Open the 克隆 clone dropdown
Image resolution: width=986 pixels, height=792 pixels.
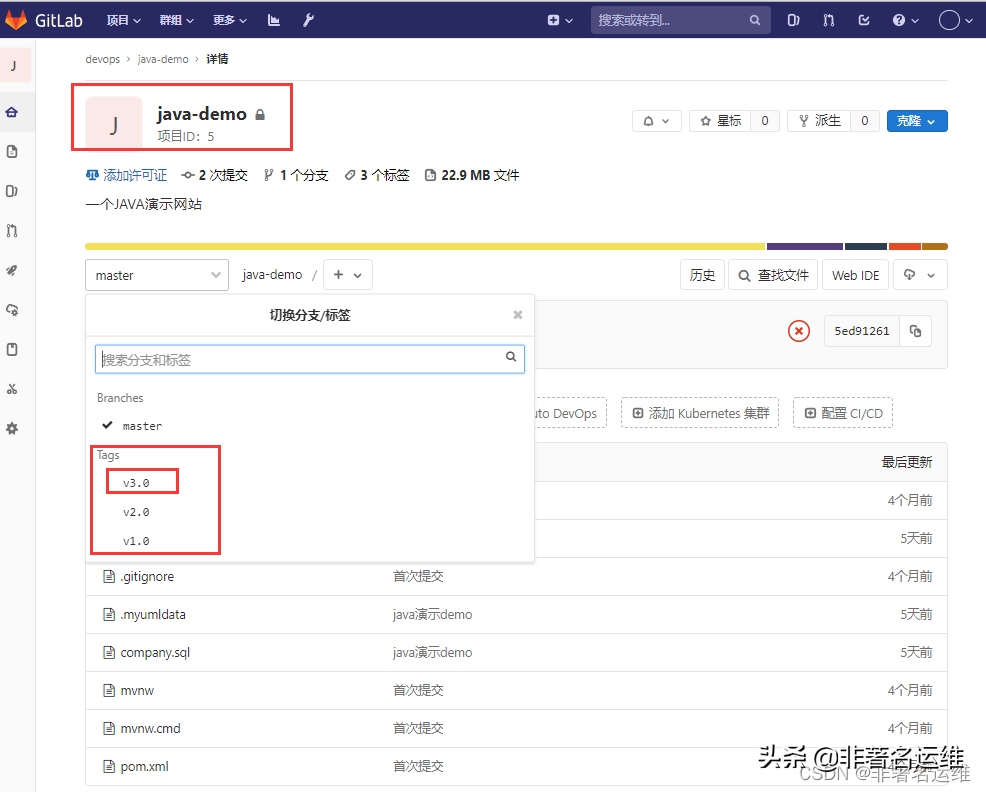916,119
